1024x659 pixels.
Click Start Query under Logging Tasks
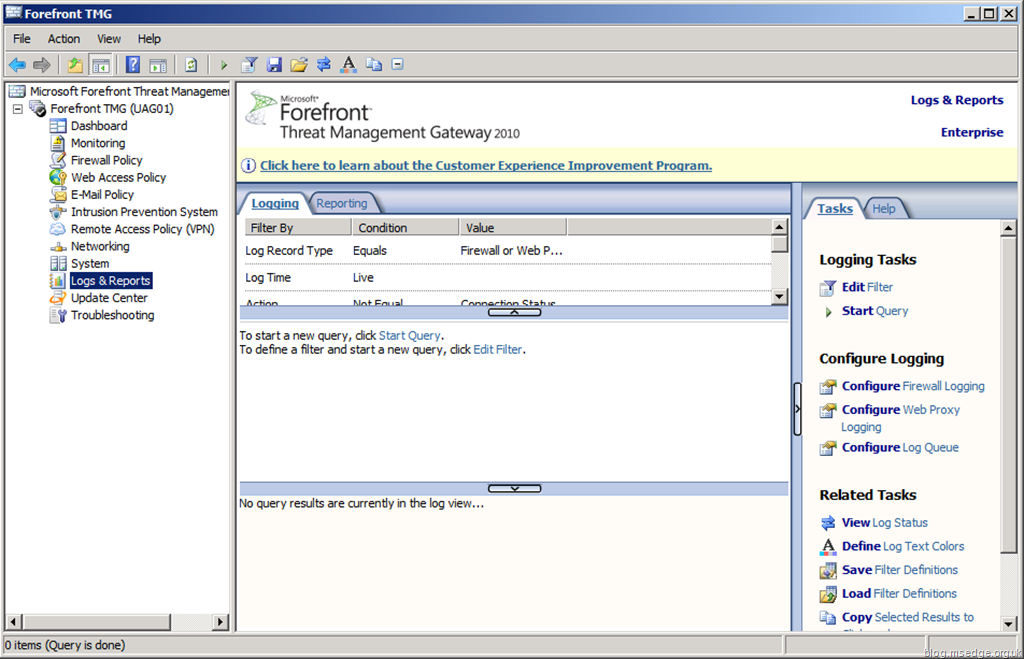(x=874, y=311)
